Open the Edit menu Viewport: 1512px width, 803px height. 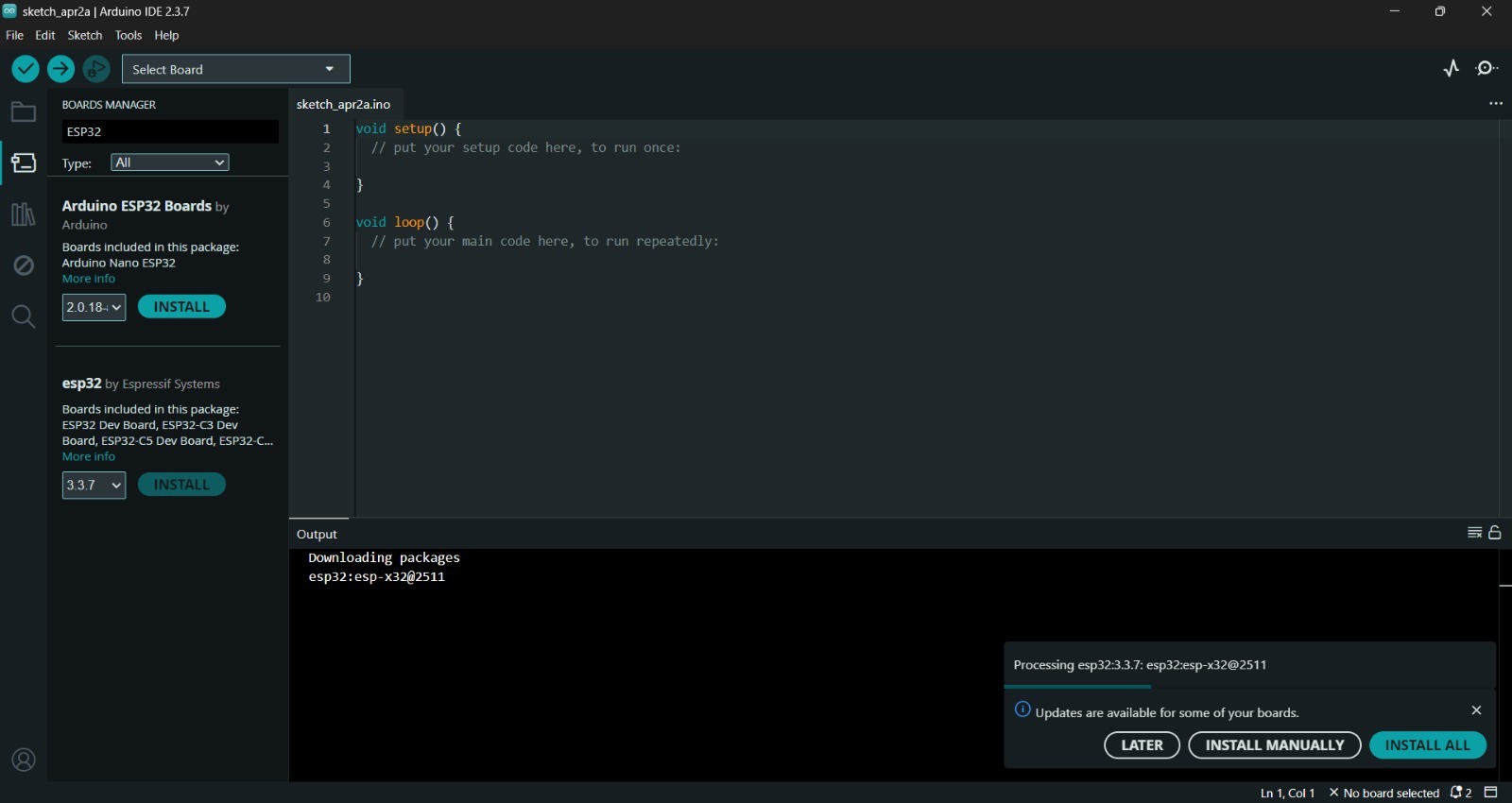(x=45, y=35)
